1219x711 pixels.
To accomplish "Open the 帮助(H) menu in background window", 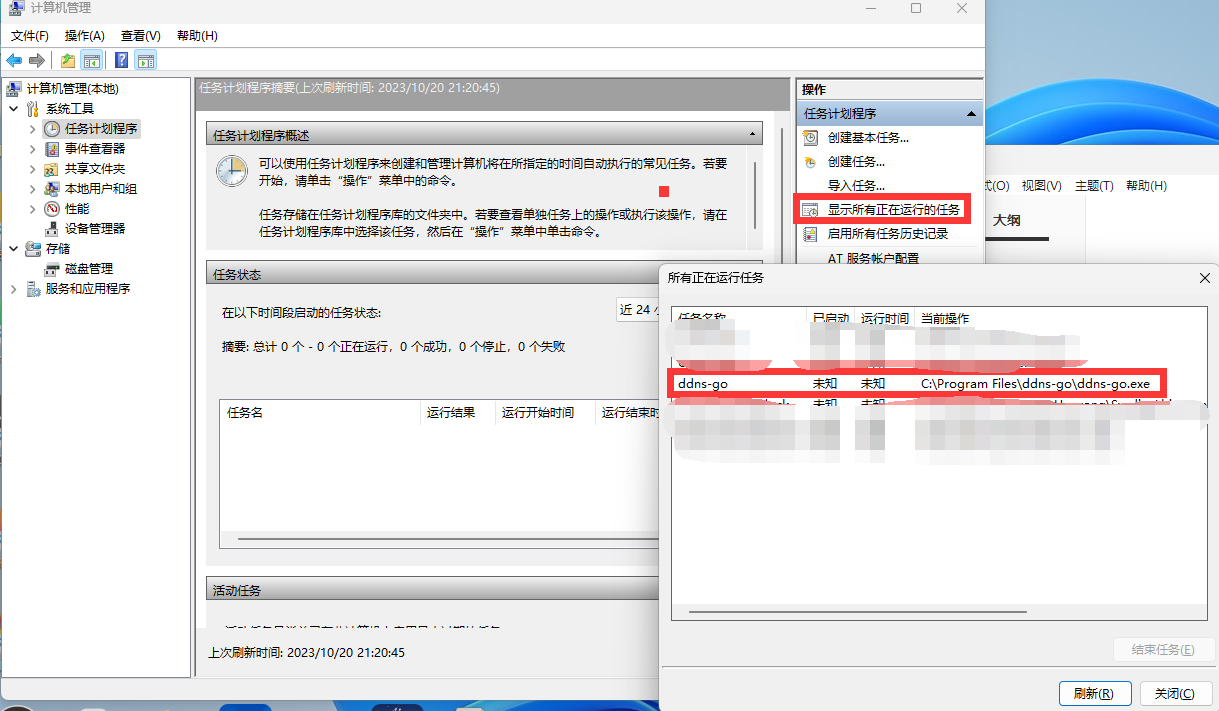I will [1147, 186].
